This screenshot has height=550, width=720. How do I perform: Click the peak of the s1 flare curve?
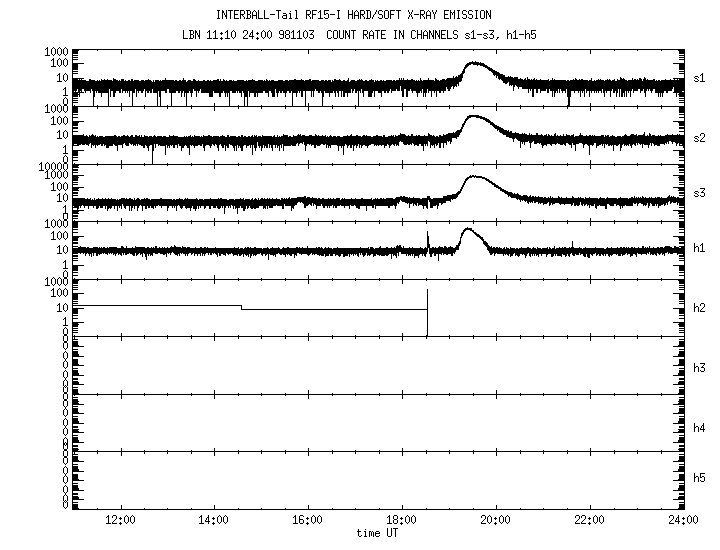[x=473, y=64]
